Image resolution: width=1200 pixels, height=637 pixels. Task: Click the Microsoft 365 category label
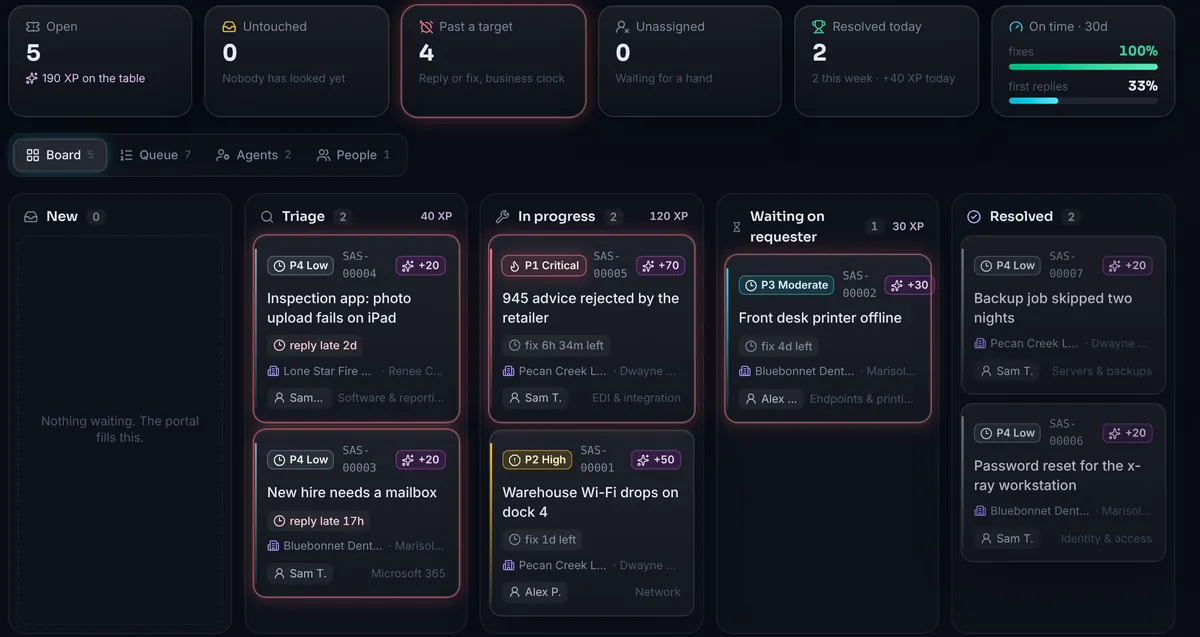click(x=408, y=574)
